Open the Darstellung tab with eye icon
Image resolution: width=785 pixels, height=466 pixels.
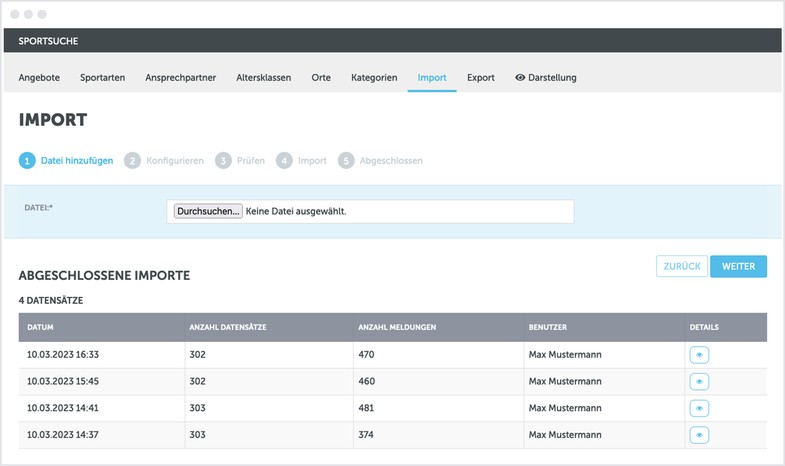546,78
